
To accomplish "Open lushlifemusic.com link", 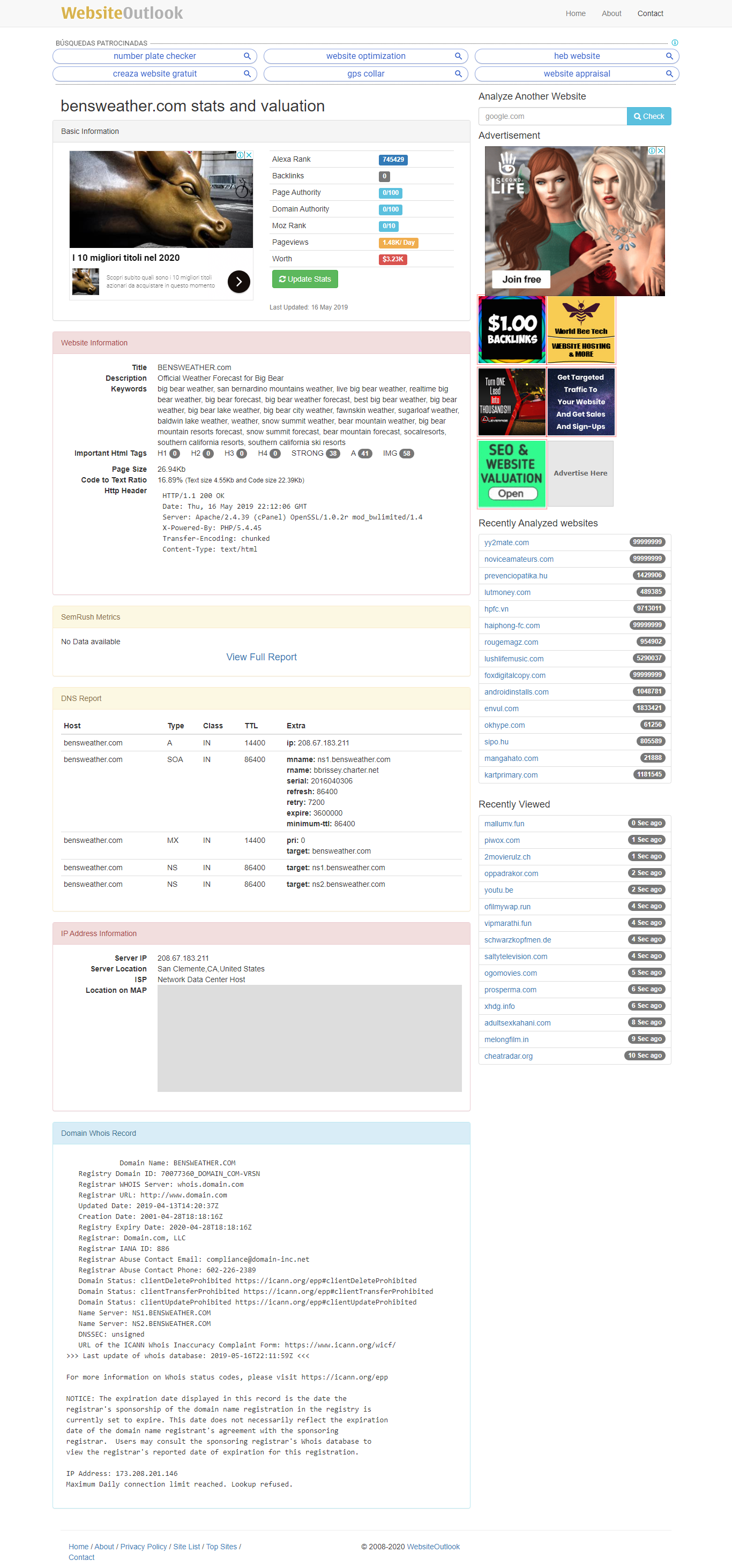I will (514, 659).
